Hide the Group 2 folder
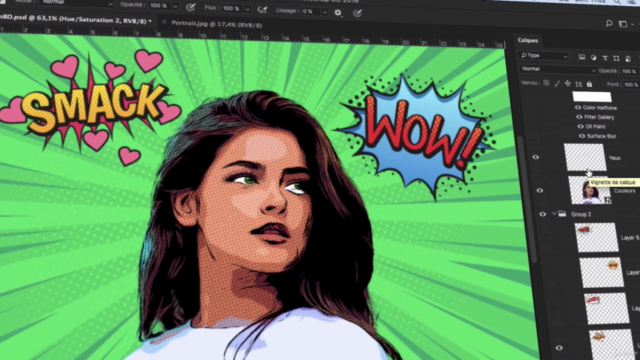The height and width of the screenshot is (360, 640). (542, 214)
